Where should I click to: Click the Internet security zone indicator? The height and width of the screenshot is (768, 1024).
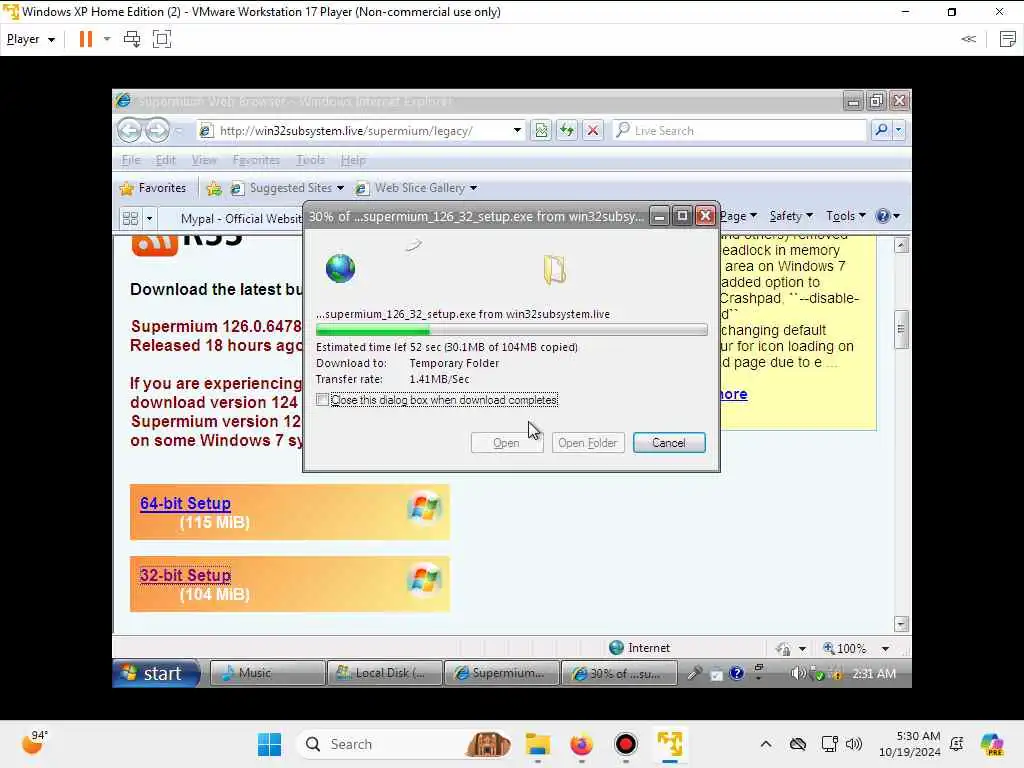coord(639,648)
